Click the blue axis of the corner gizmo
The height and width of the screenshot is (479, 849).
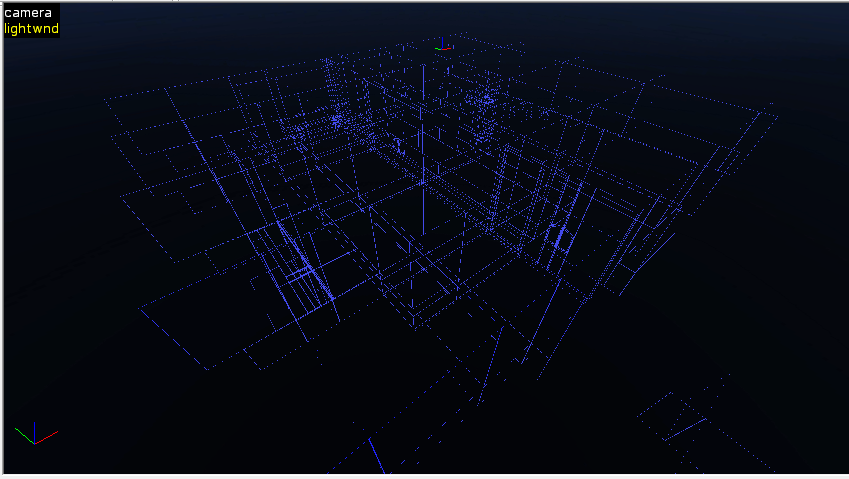35,428
